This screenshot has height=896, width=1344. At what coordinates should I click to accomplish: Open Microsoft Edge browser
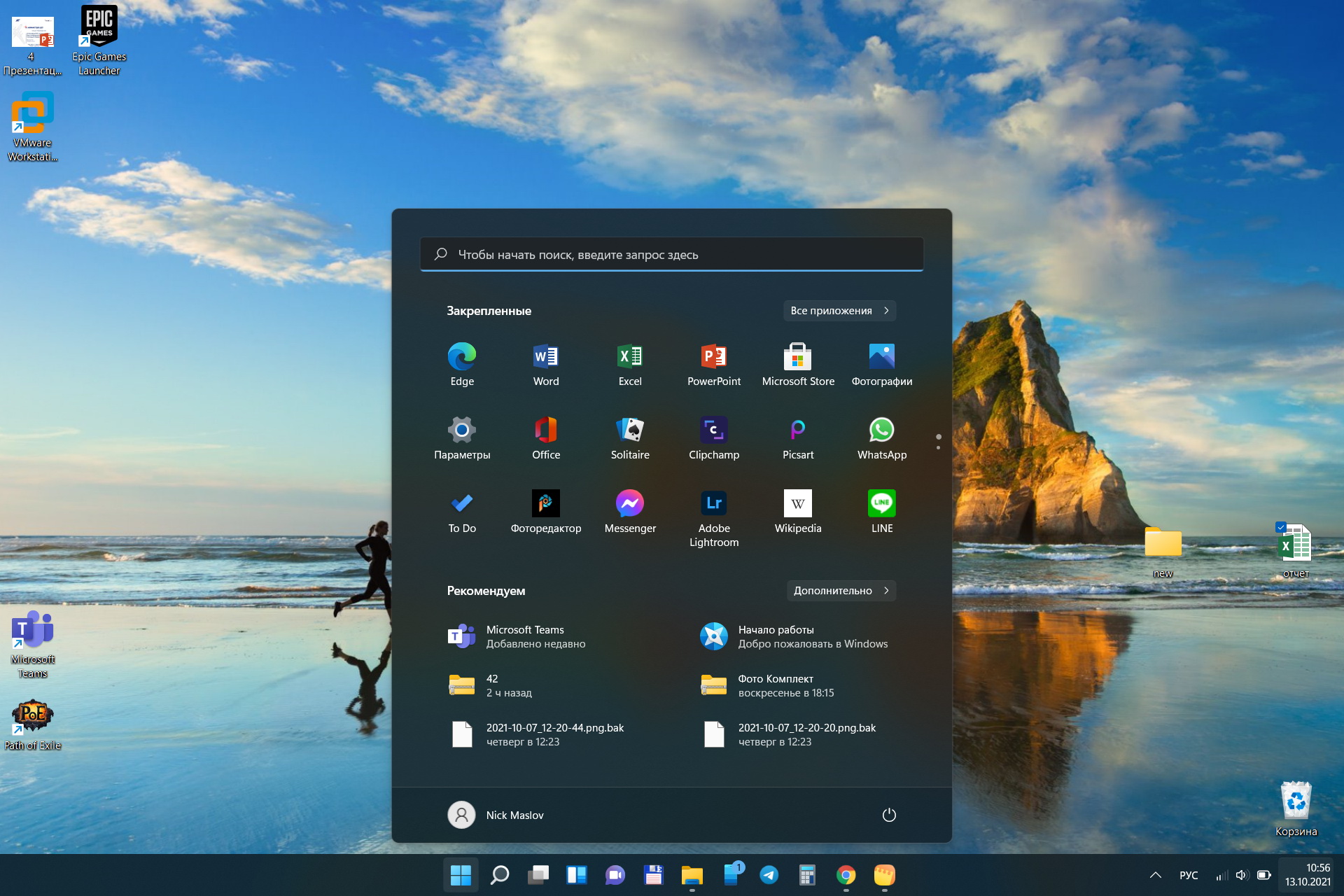coord(461,356)
